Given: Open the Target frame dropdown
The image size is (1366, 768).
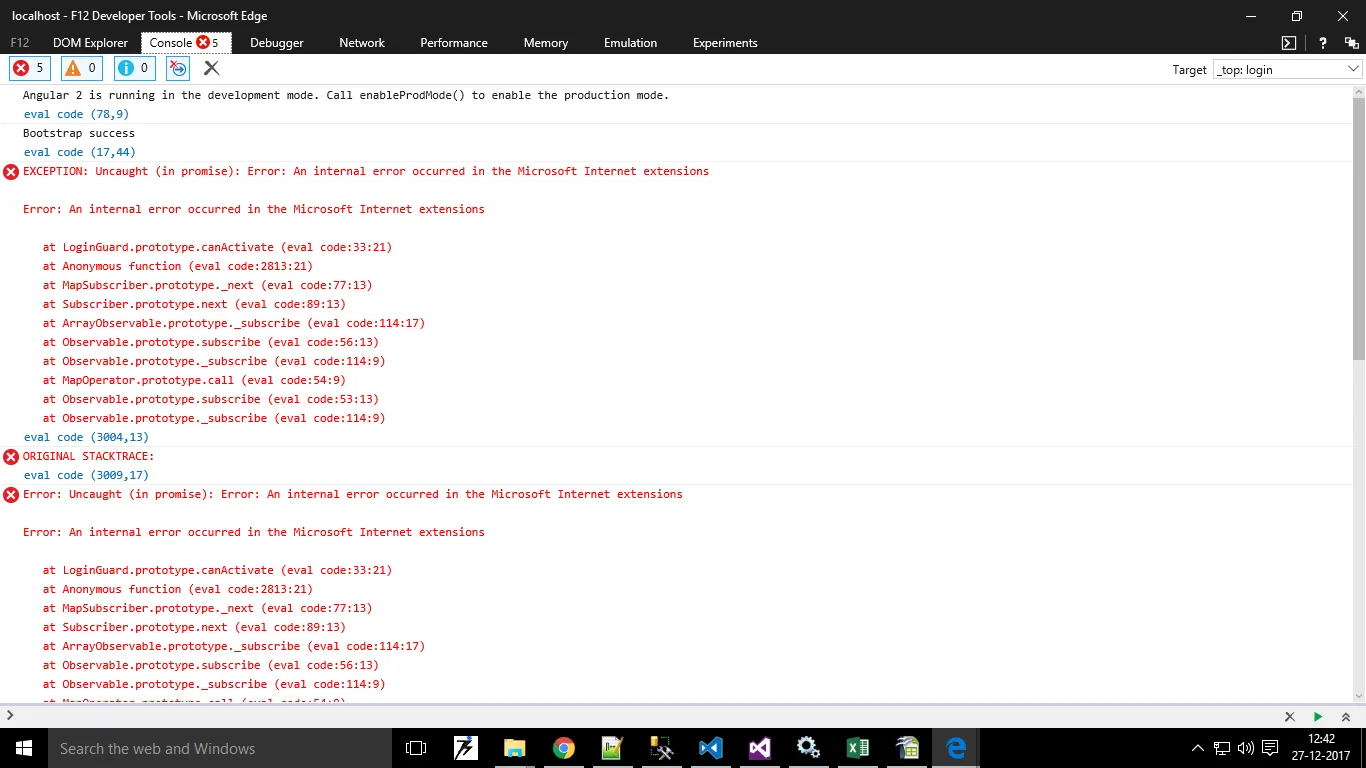Looking at the screenshot, I should [x=1287, y=70].
